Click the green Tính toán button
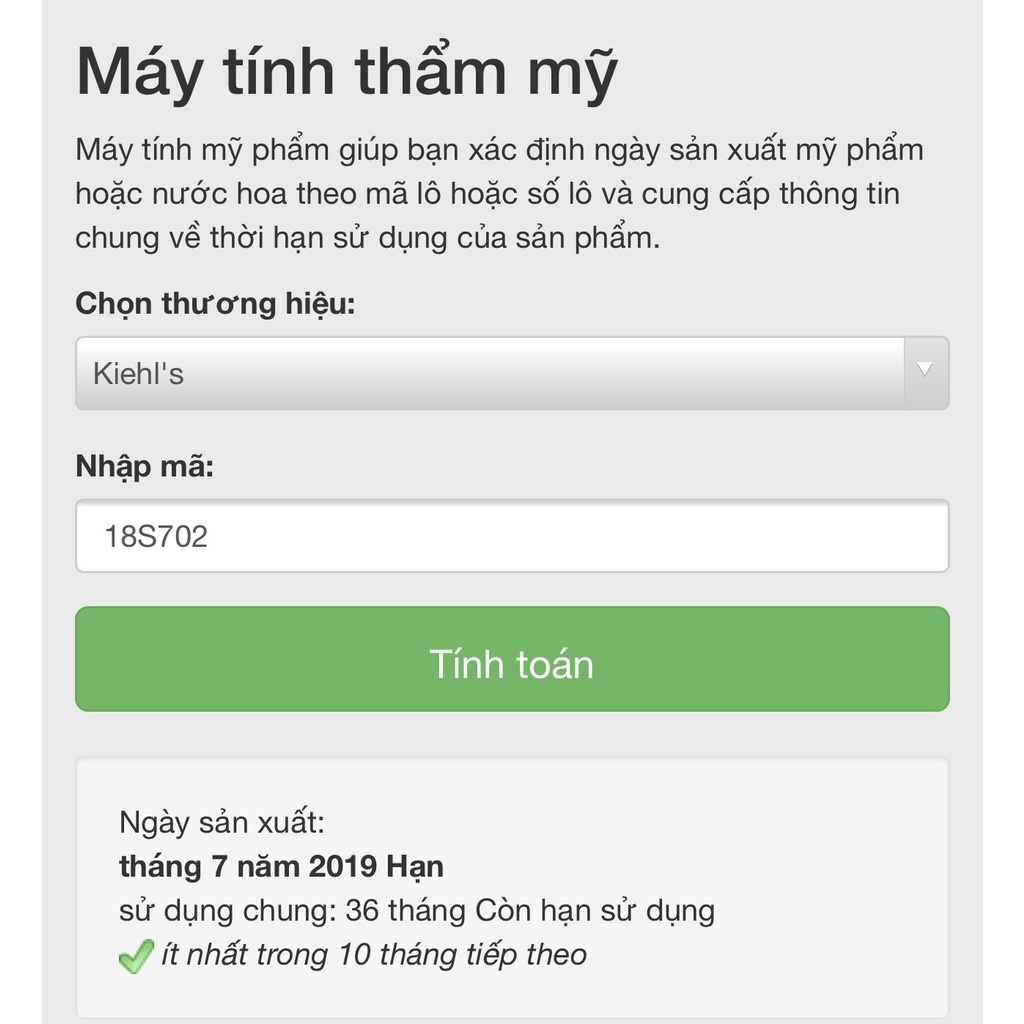 click(512, 659)
